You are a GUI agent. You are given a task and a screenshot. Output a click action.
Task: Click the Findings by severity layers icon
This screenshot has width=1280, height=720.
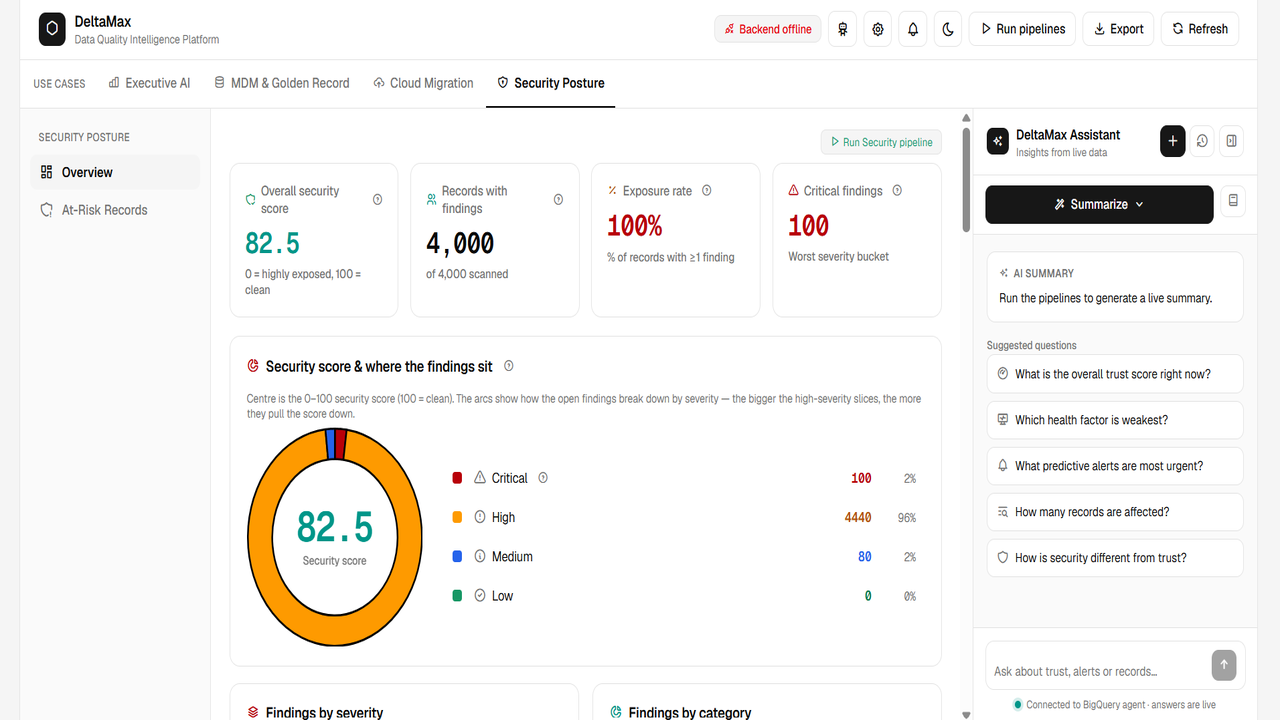pos(253,712)
